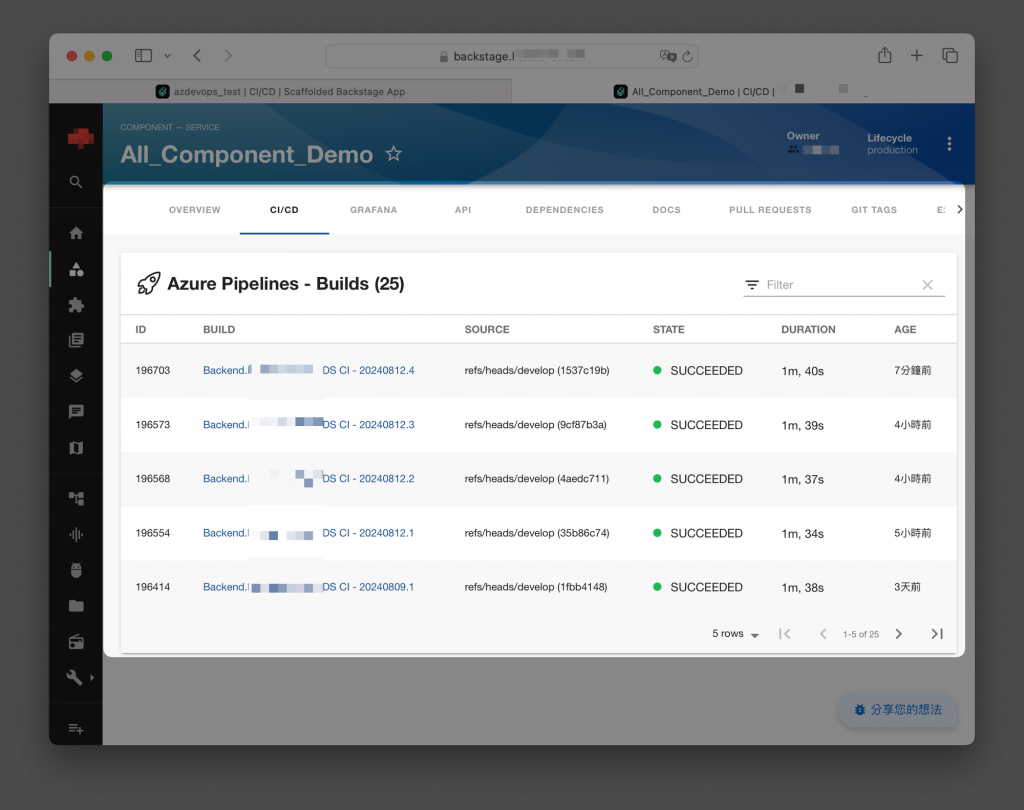Screen dimensions: 1024x810
Task: Click the radio icon in sidebar
Action: [76, 641]
